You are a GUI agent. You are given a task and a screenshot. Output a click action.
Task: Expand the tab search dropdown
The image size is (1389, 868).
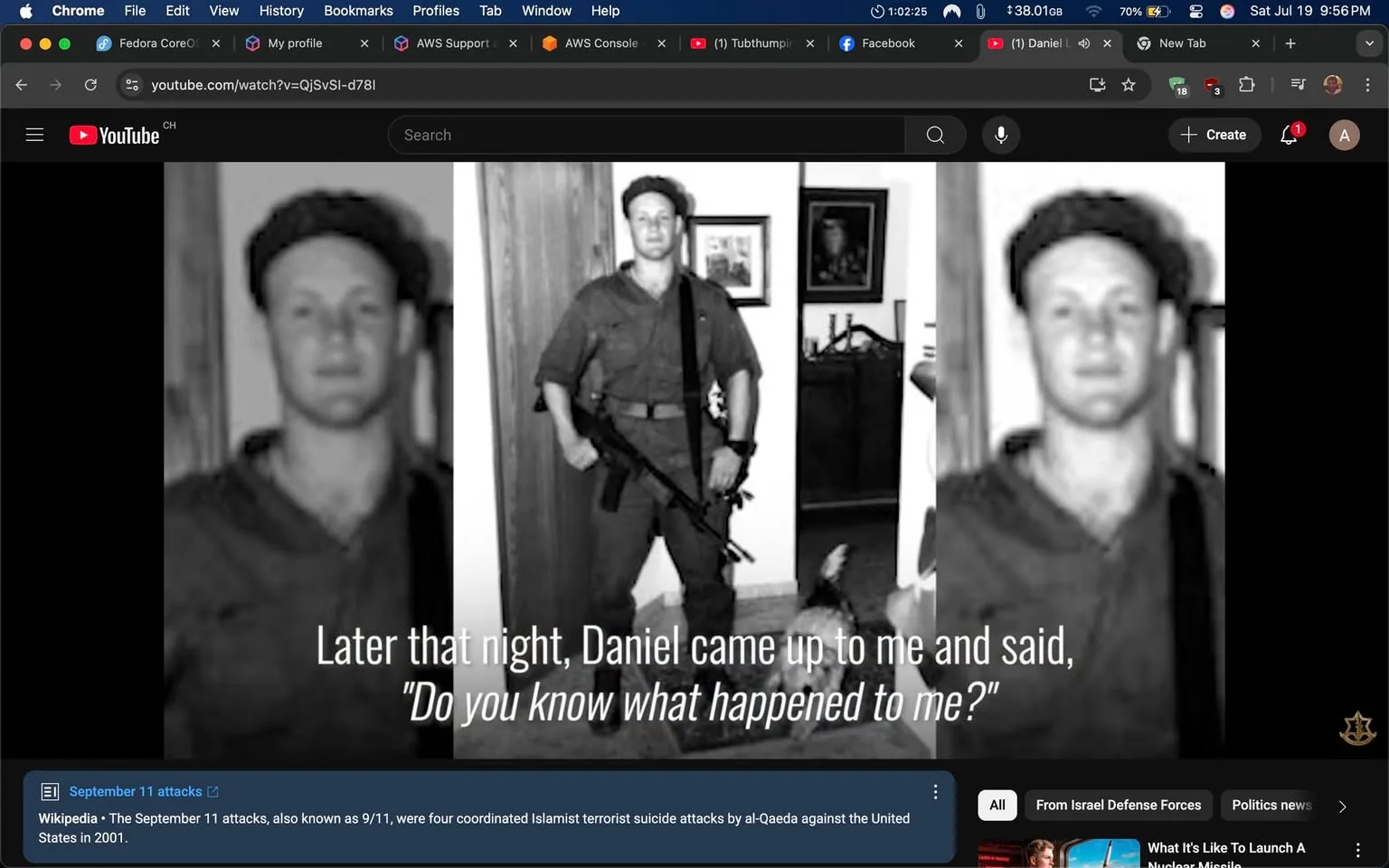click(x=1369, y=43)
